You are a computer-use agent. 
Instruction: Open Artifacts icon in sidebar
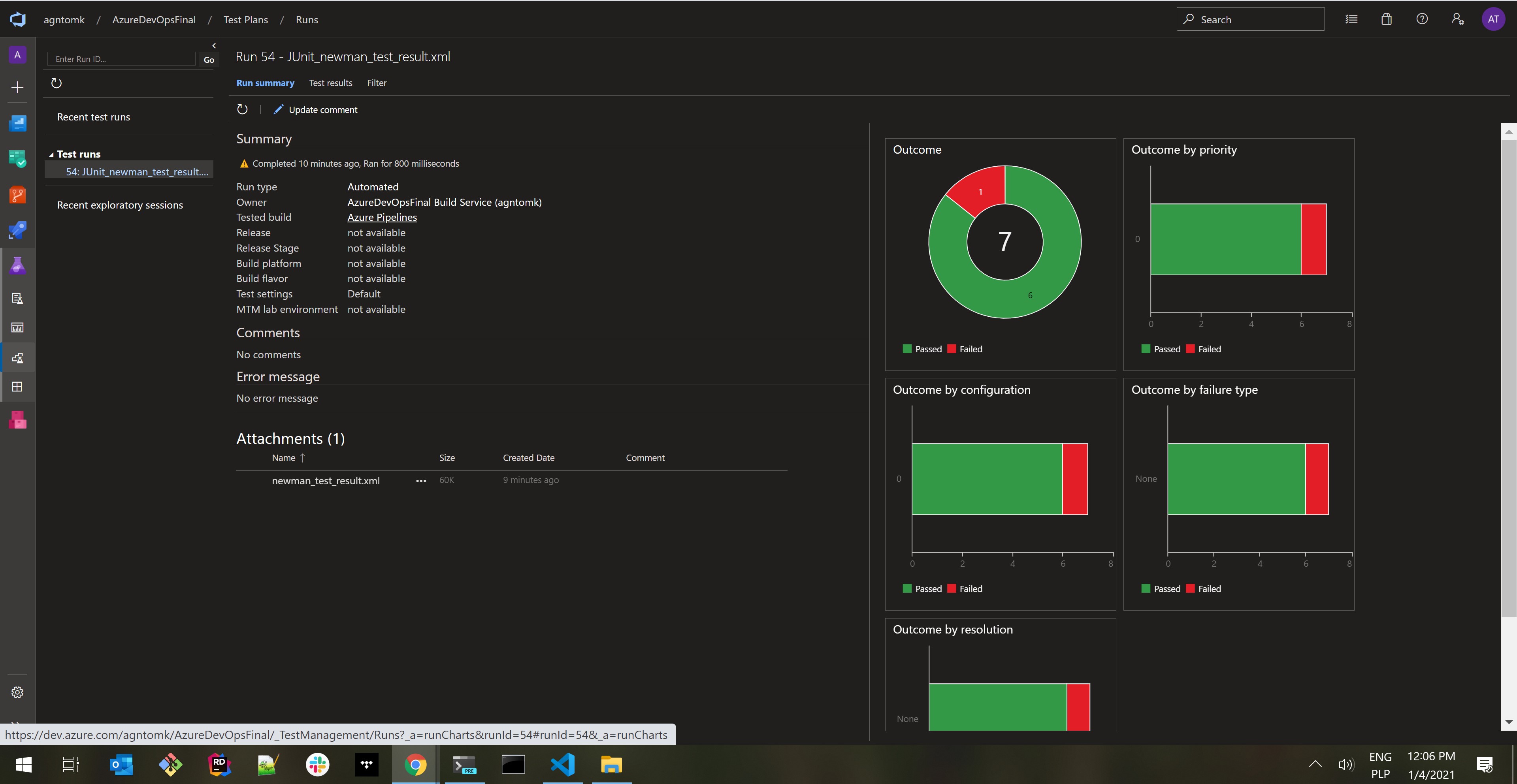coord(18,420)
